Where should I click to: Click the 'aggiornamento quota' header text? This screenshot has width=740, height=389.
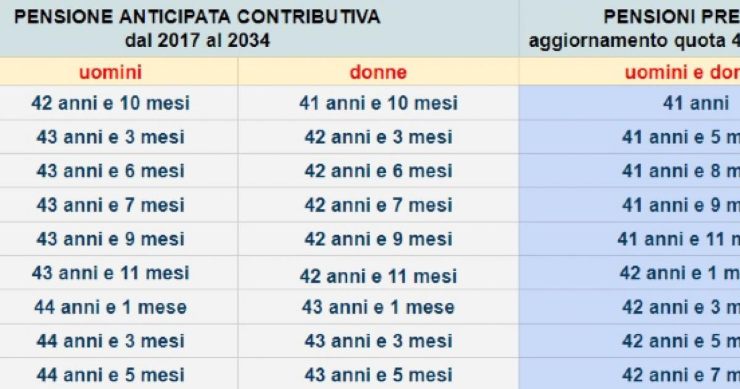[628, 41]
